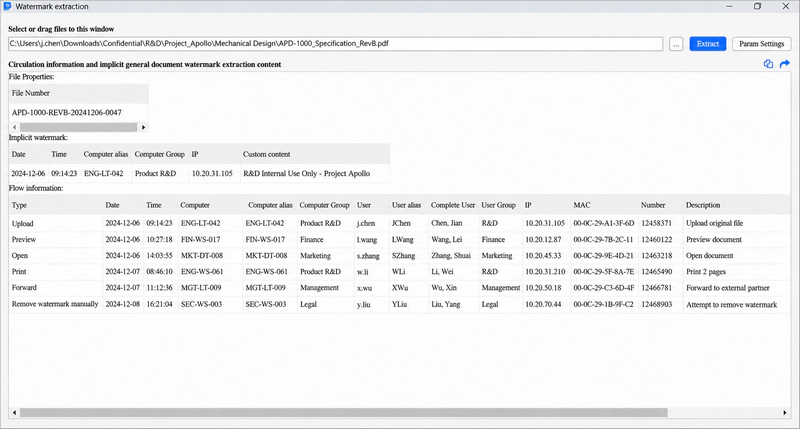Screen dimensions: 800x429
Task: Click implicit watermark IP 10.20.31.105
Action: pyautogui.click(x=212, y=173)
